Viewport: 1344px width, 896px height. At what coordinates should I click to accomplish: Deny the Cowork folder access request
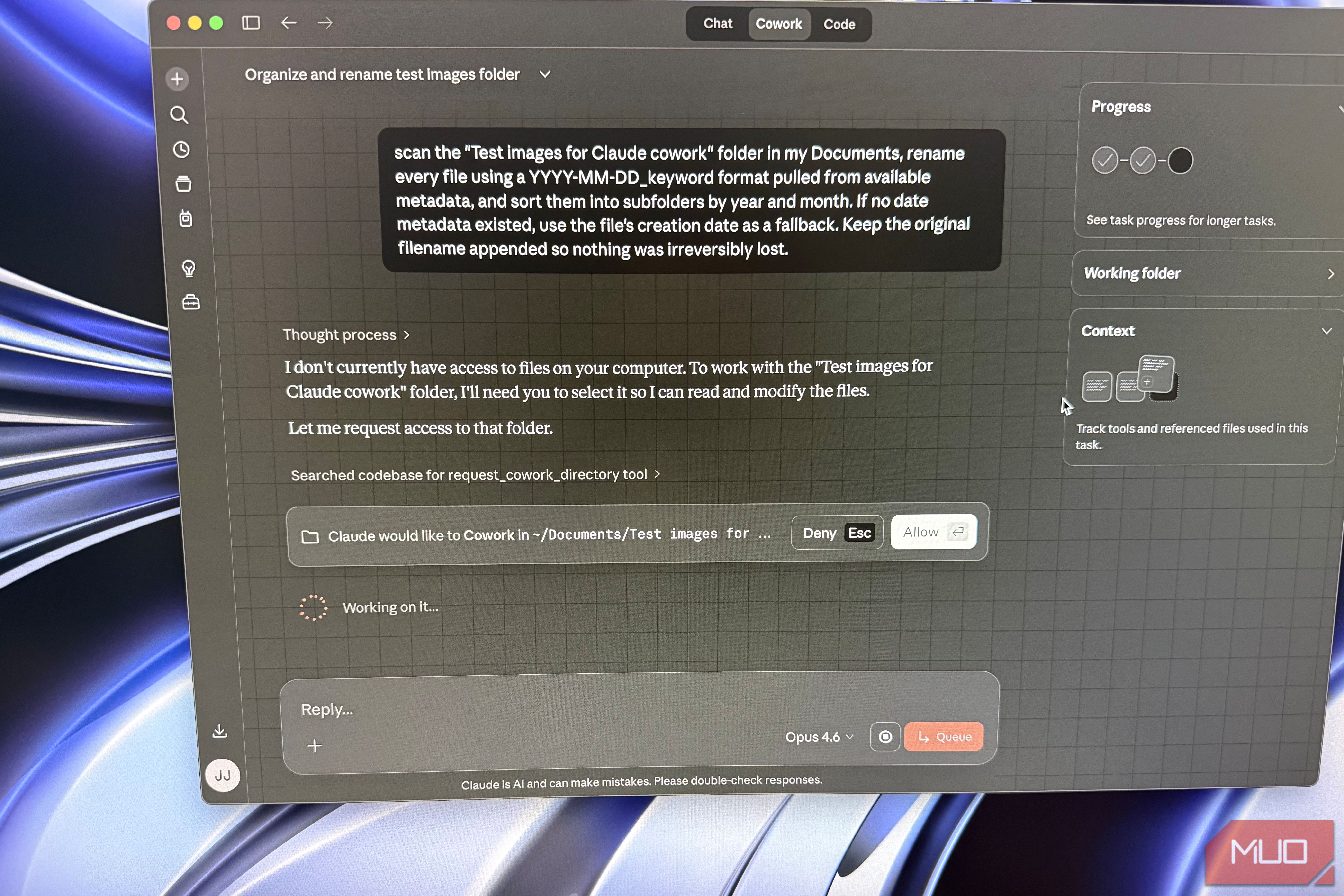pos(837,533)
